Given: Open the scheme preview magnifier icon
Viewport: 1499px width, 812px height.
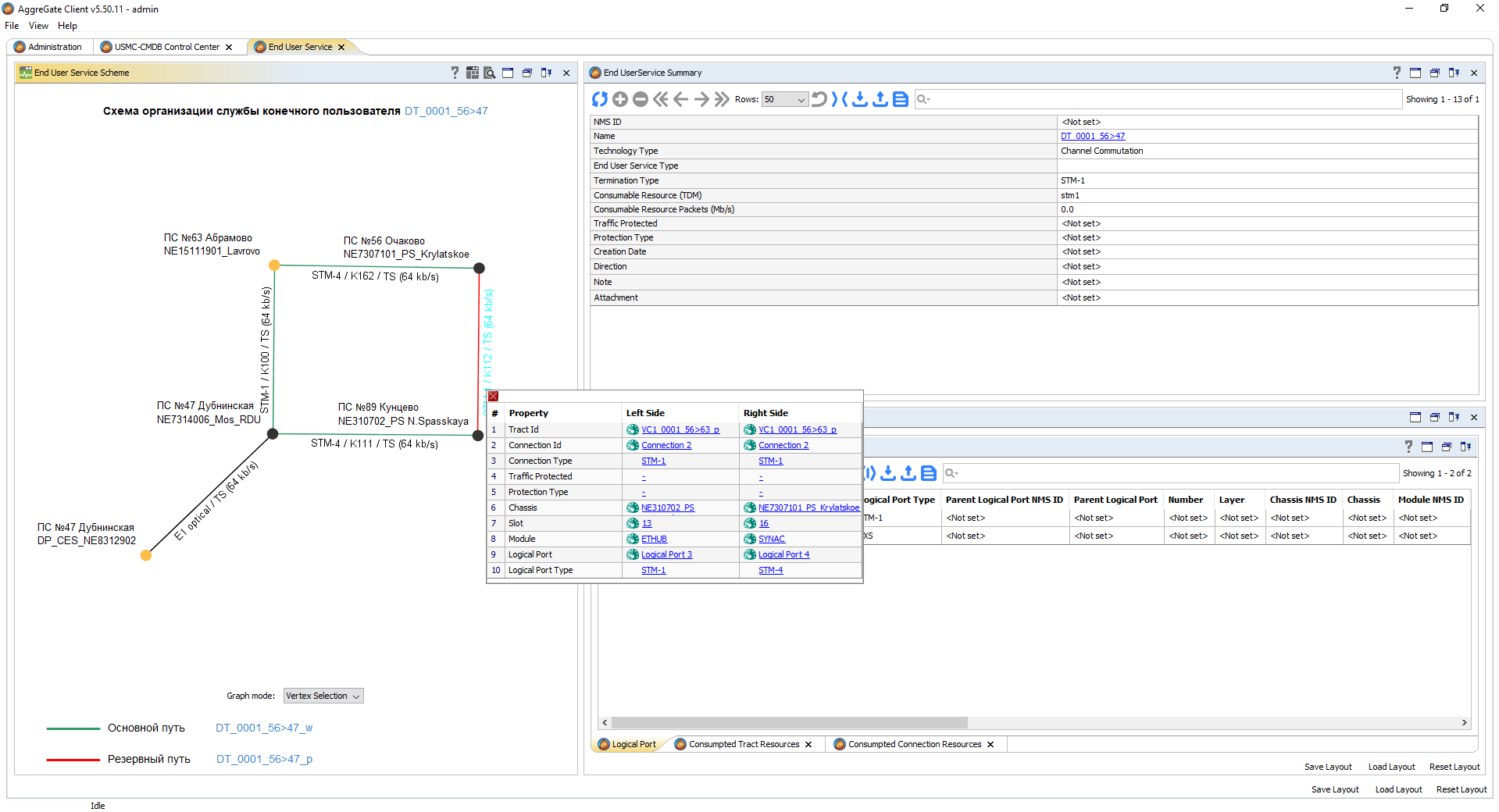Looking at the screenshot, I should pos(490,73).
